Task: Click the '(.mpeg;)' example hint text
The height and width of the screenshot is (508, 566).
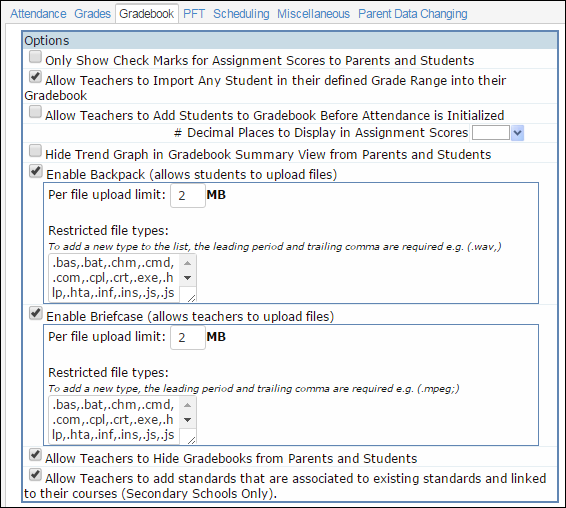Action: (x=438, y=388)
